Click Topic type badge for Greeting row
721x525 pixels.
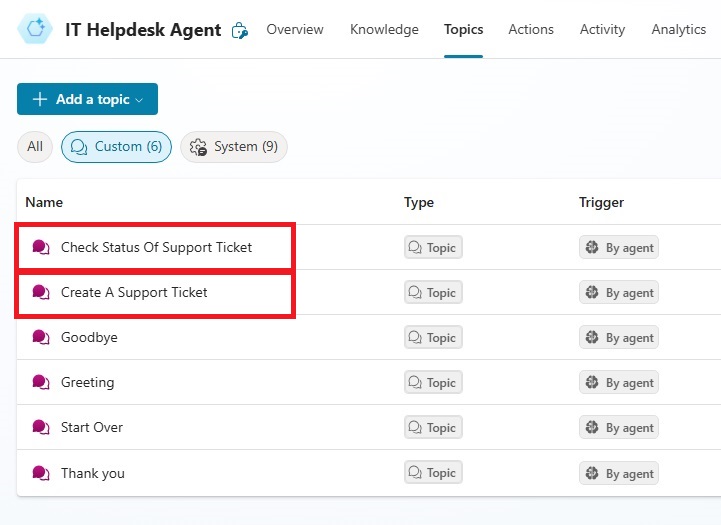click(433, 382)
